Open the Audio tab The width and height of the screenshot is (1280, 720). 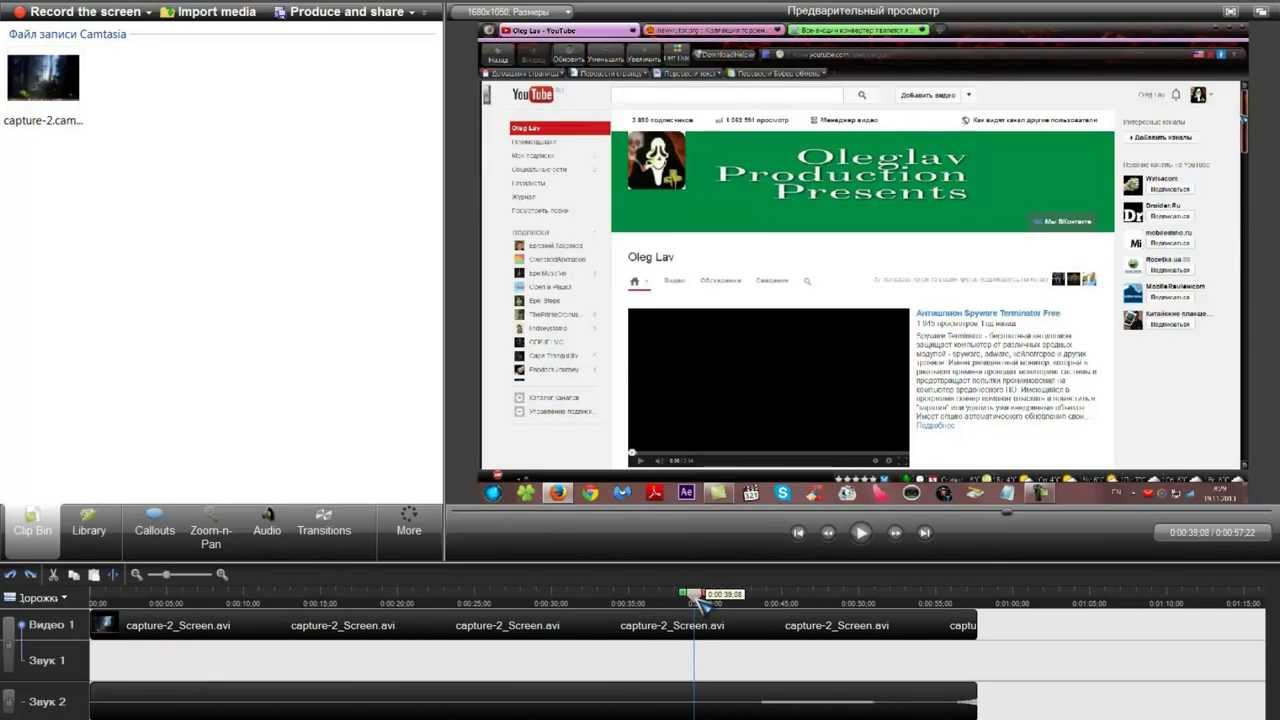[x=267, y=522]
